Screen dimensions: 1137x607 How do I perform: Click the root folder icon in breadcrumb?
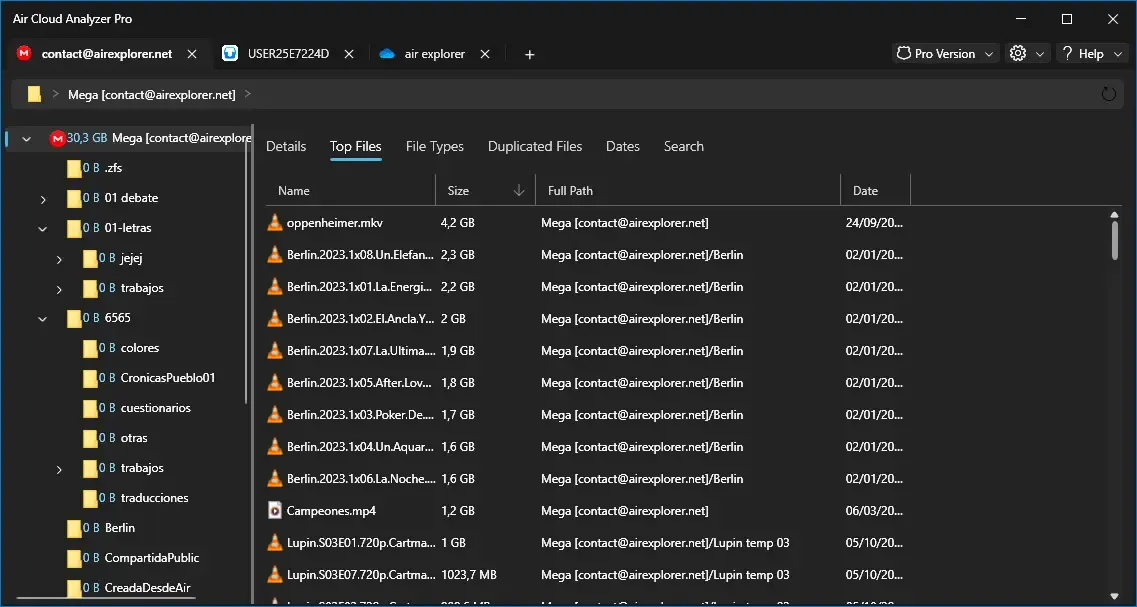34,94
